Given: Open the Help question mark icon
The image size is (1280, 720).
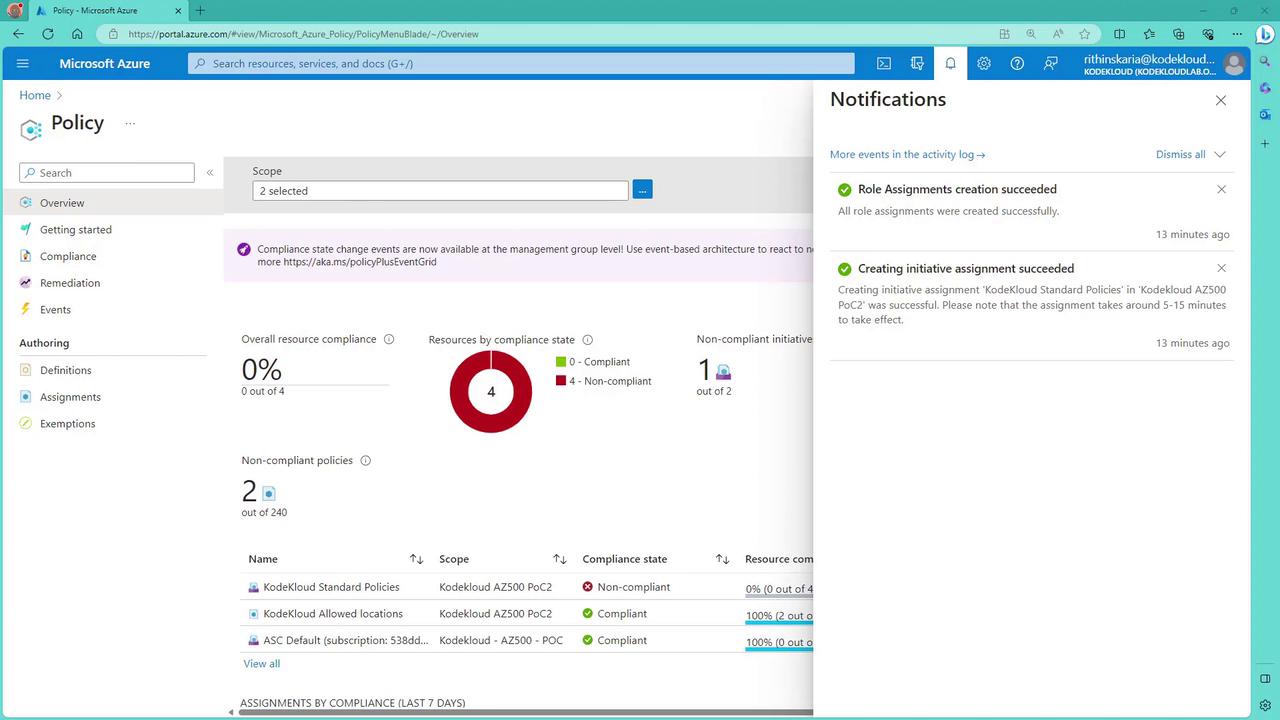Looking at the screenshot, I should coord(1017,63).
